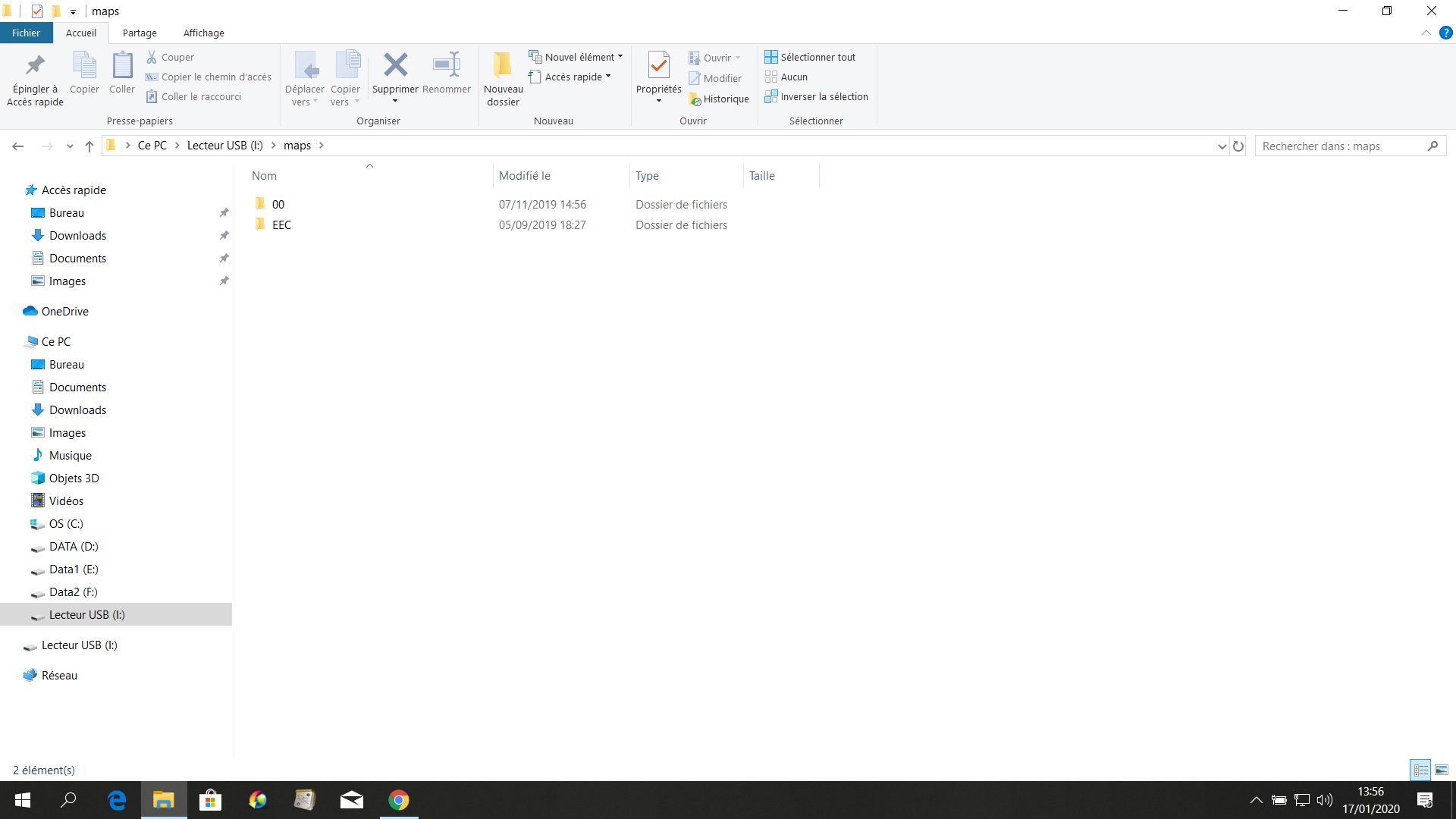The width and height of the screenshot is (1456, 819).
Task: Open the Affichage ribbon tab
Action: tap(203, 33)
